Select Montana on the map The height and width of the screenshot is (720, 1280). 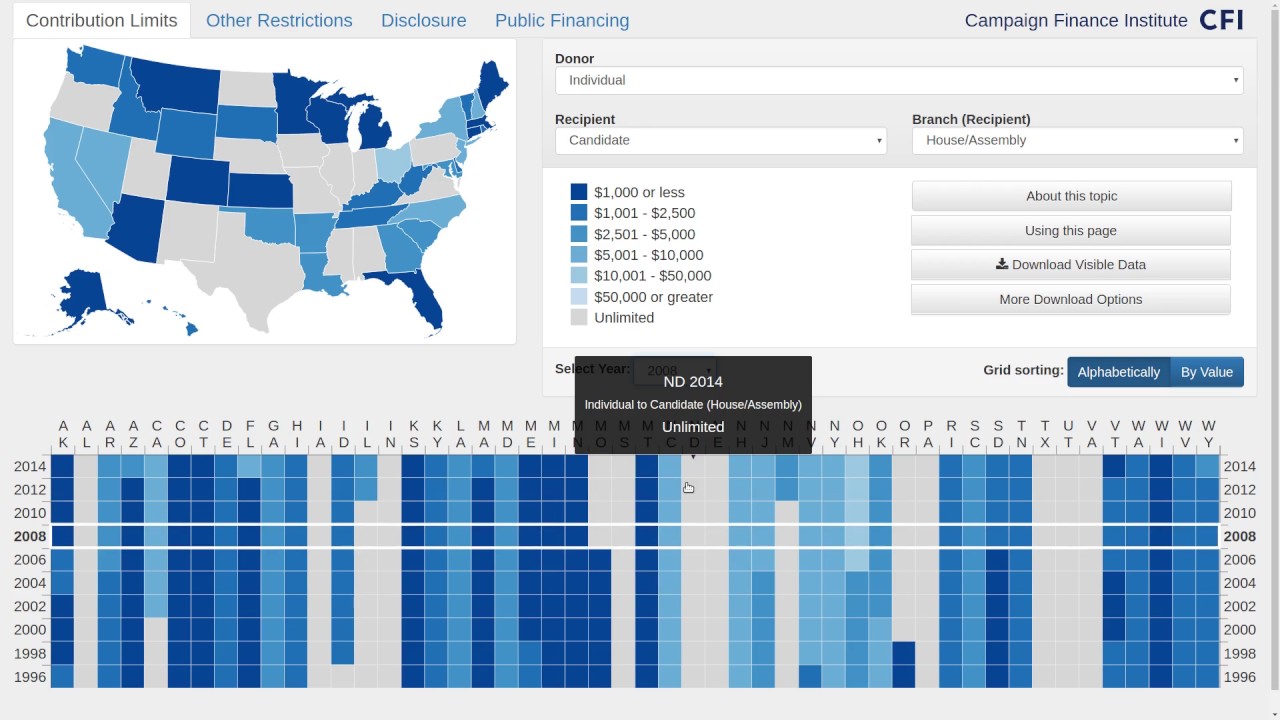click(178, 84)
